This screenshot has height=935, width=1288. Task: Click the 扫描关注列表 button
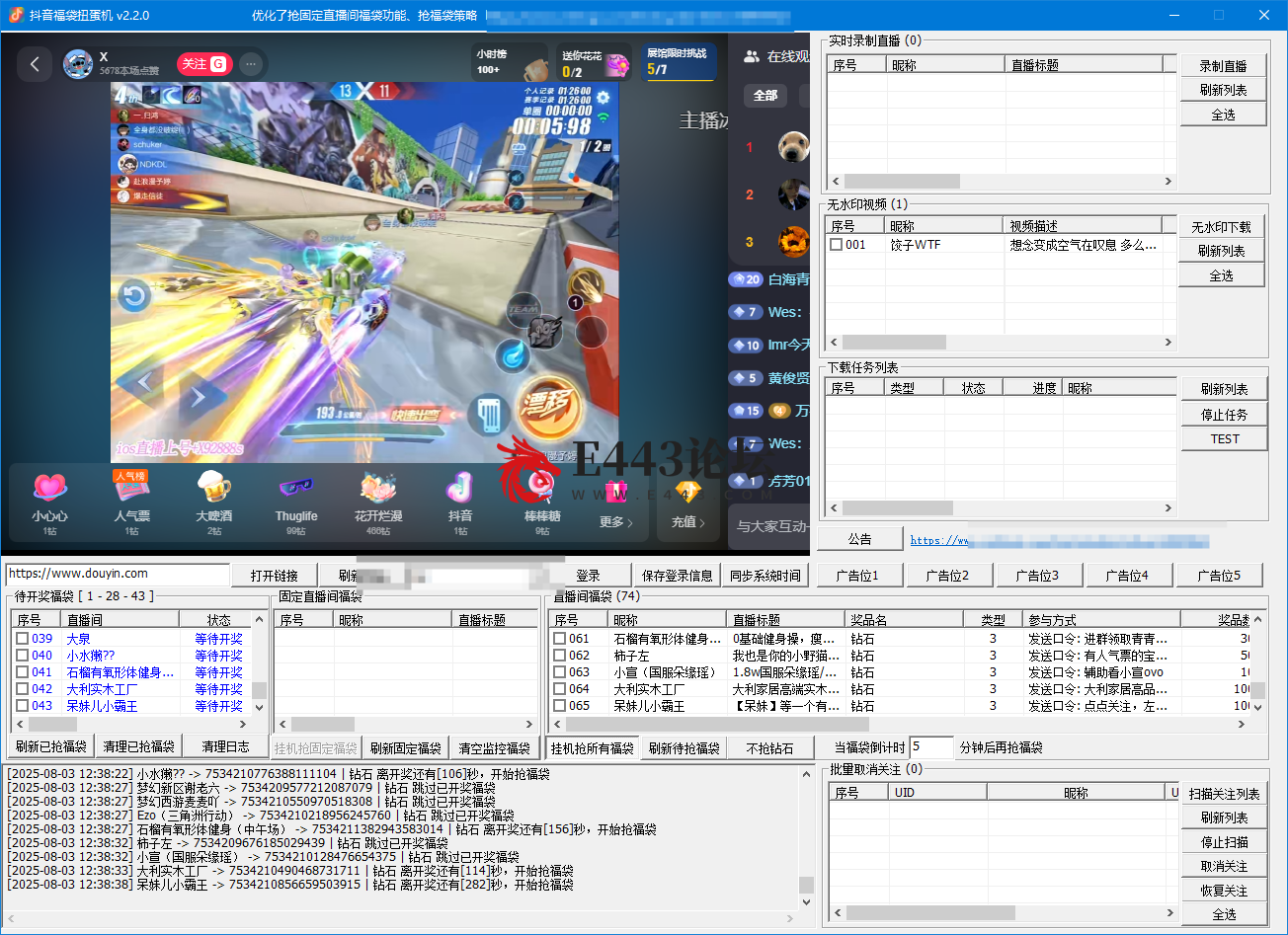click(1224, 794)
